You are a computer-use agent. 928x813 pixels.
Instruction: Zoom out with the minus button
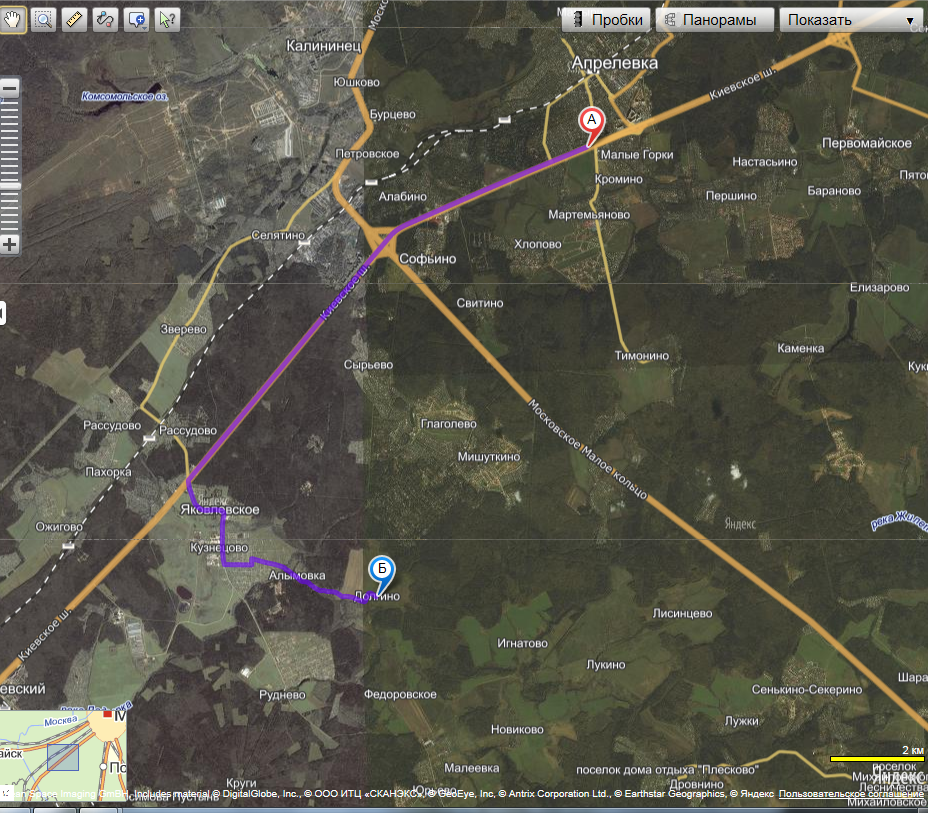[10, 88]
